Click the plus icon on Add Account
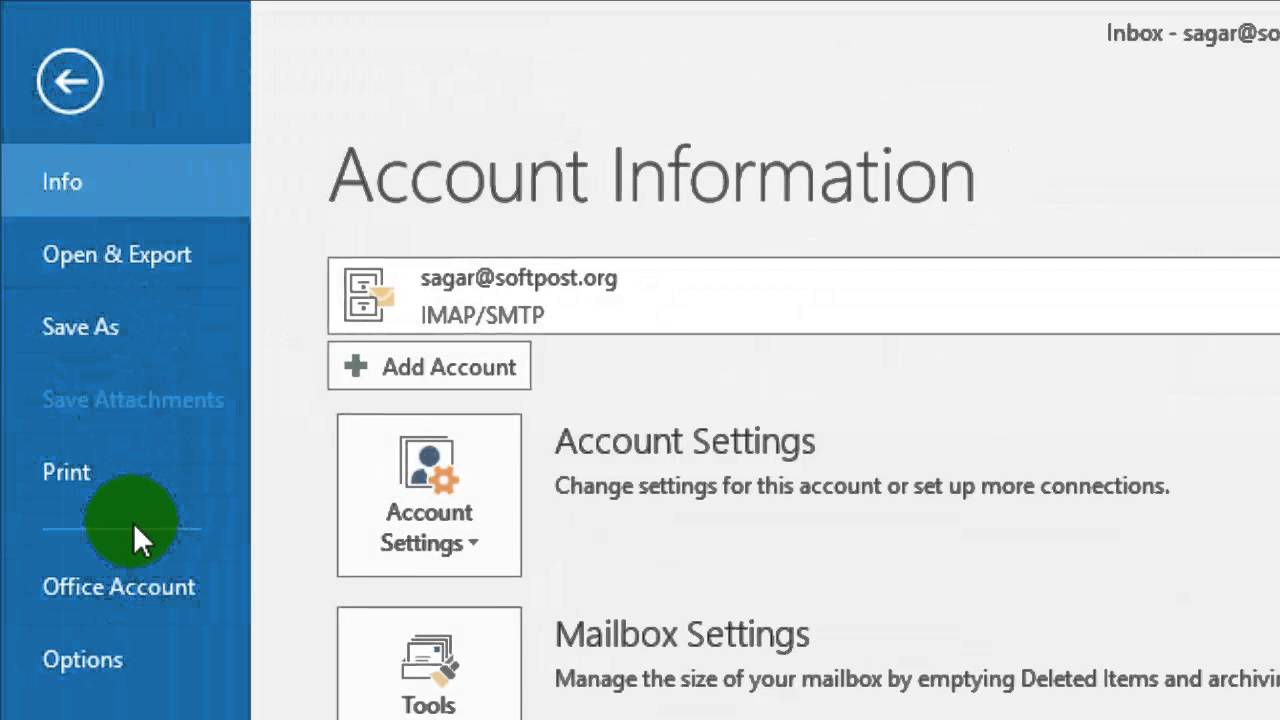This screenshot has width=1280, height=720. [x=355, y=366]
